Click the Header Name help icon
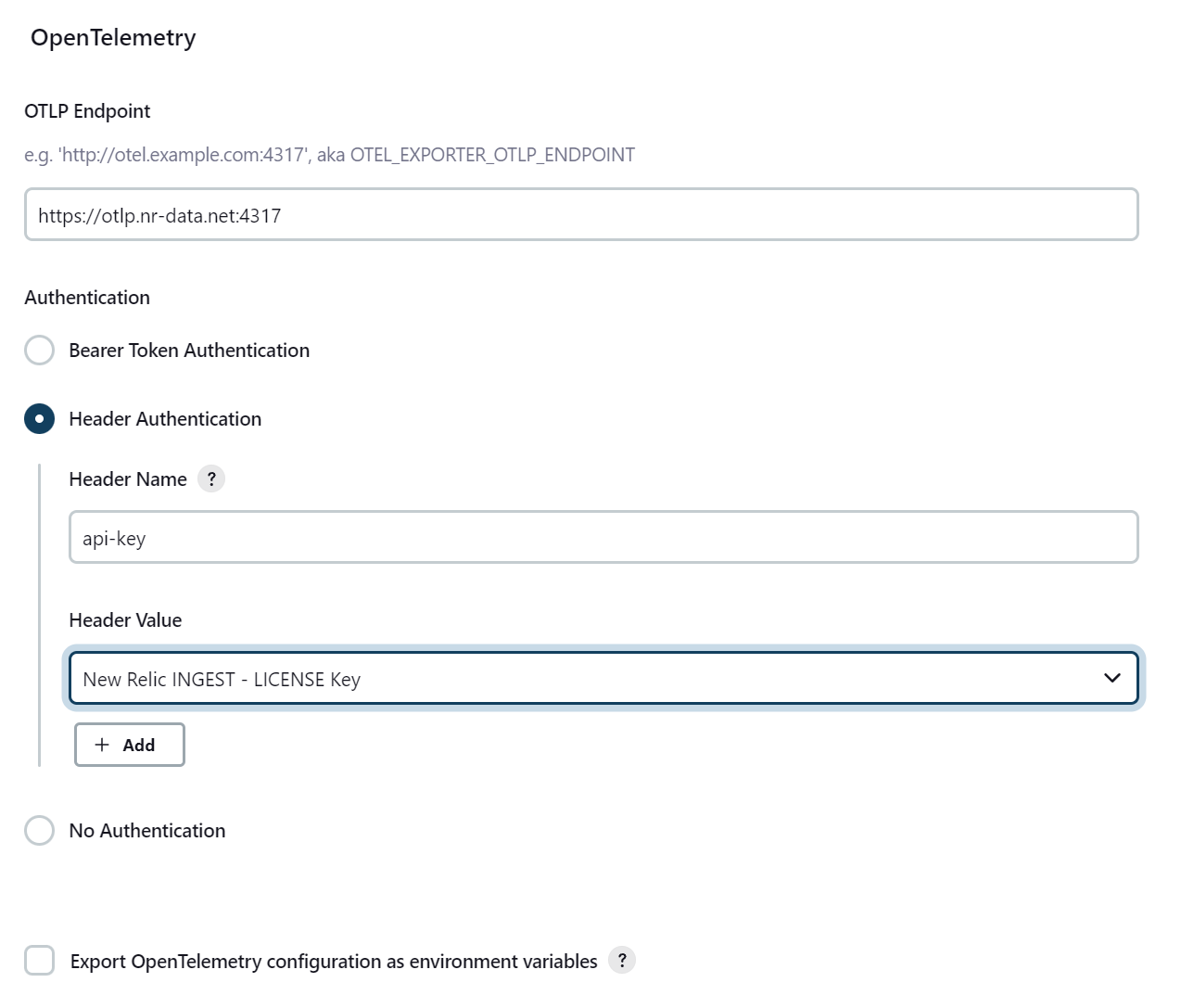This screenshot has width=1181, height=1008. 211,478
